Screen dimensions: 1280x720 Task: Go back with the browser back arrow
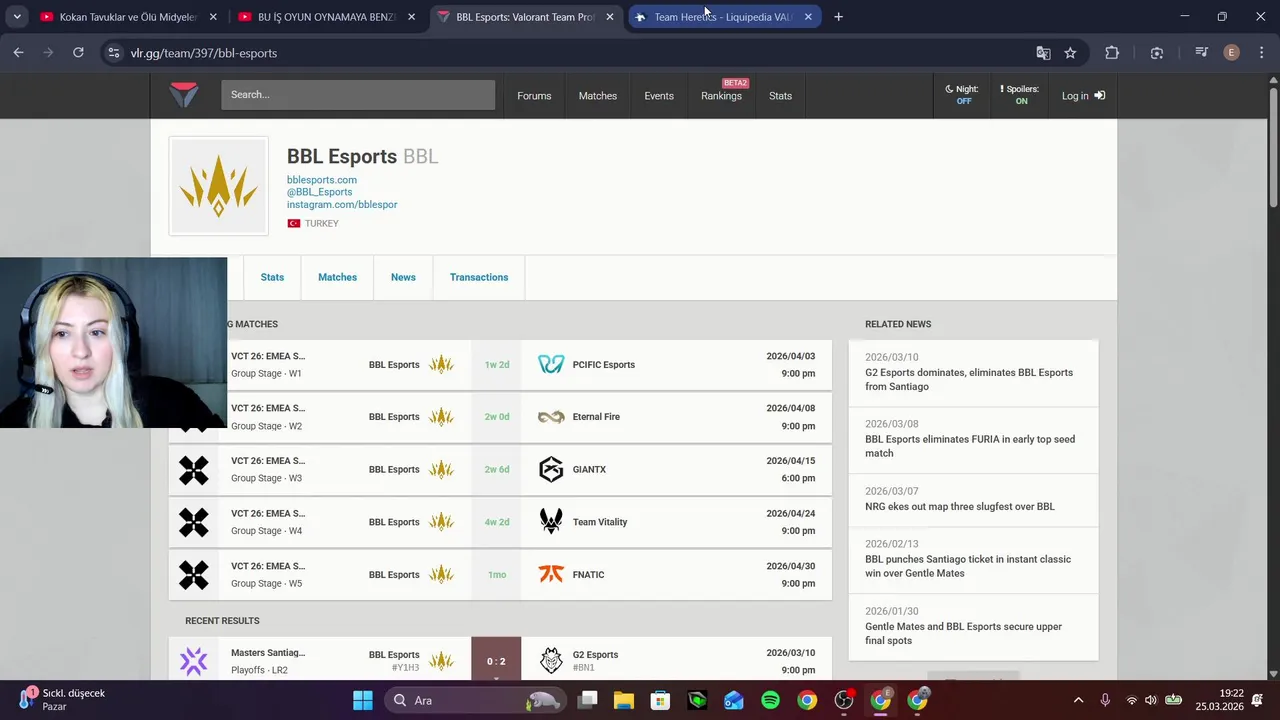tap(18, 53)
